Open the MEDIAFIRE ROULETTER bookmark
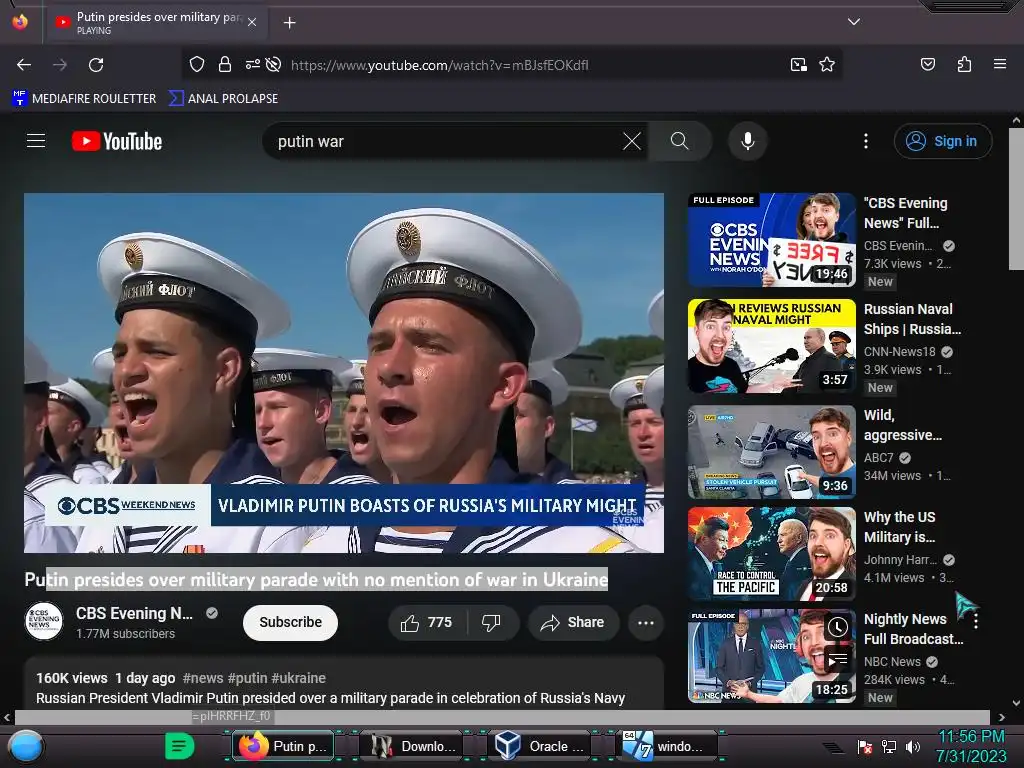Image resolution: width=1024 pixels, height=768 pixels. [84, 98]
